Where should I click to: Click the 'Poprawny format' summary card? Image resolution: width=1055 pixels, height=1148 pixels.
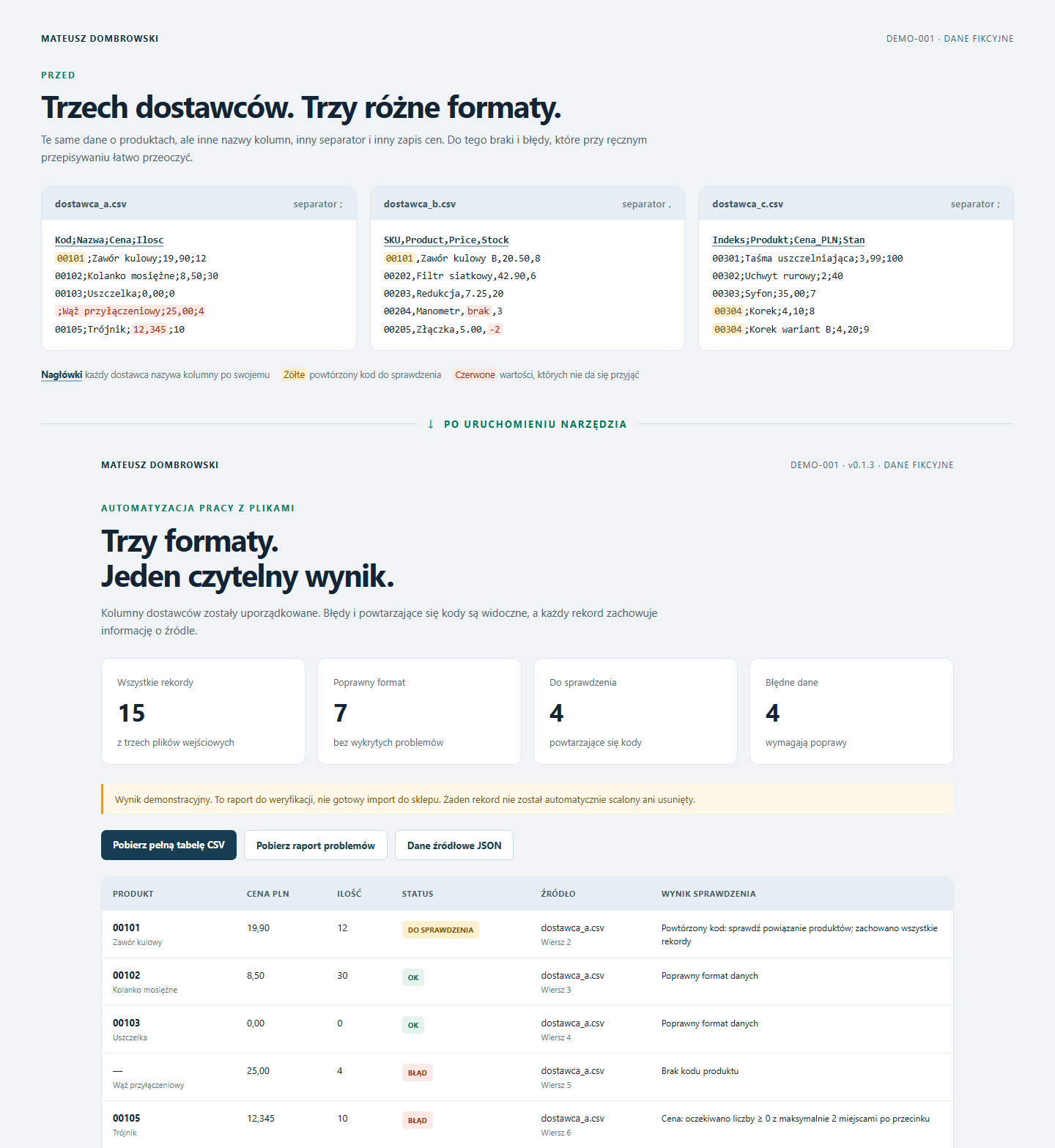coord(419,711)
